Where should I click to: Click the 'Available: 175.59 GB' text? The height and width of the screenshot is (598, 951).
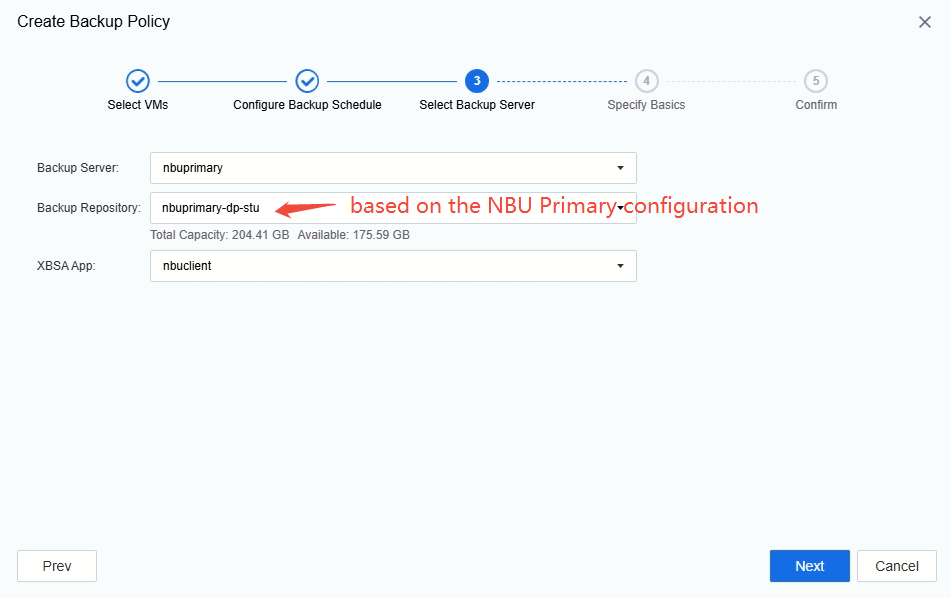(354, 235)
